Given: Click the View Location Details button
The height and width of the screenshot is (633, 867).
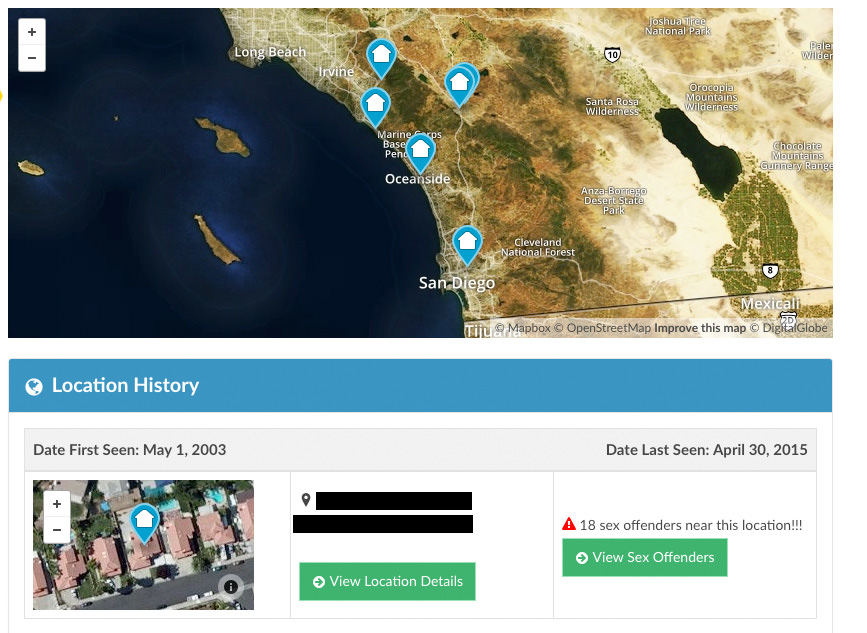Looking at the screenshot, I should pos(387,581).
